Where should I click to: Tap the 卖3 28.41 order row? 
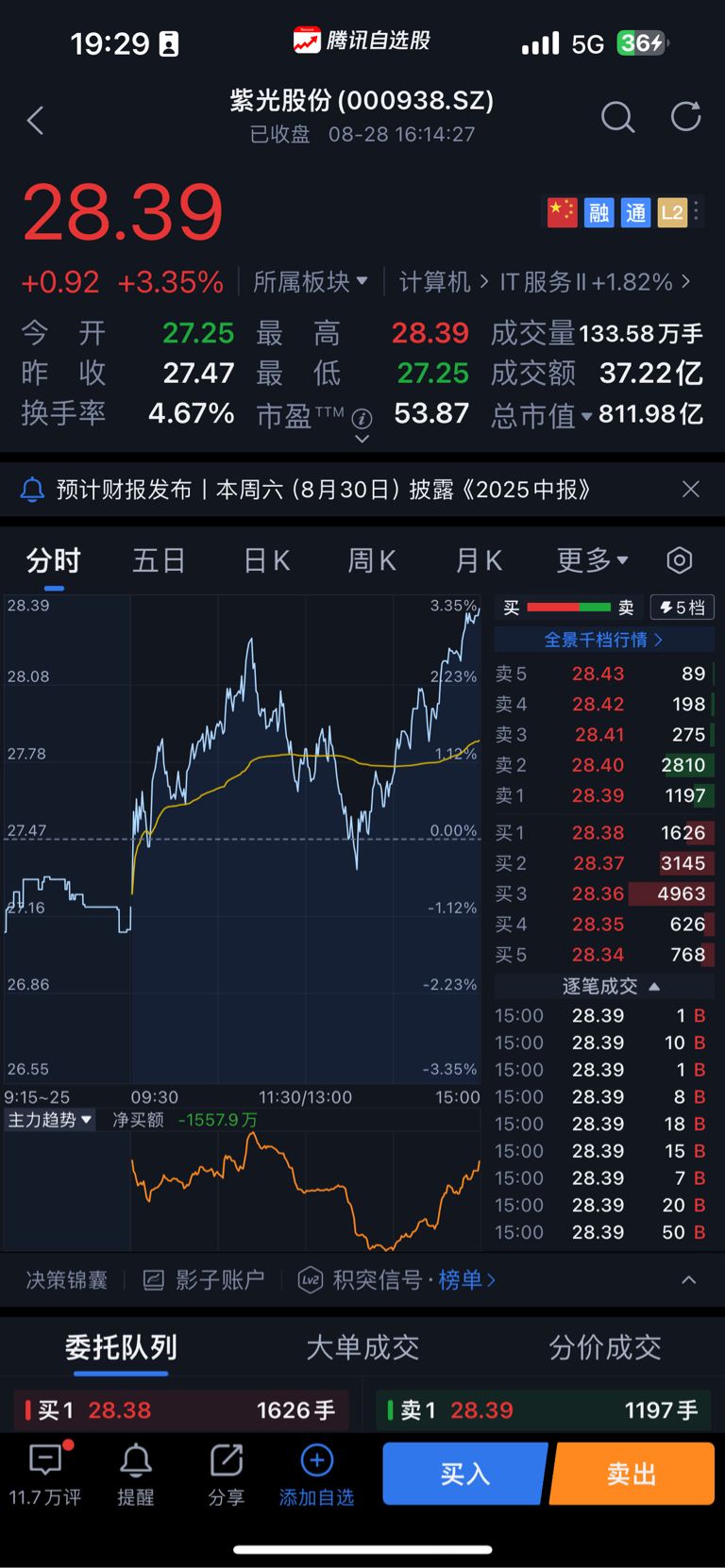pyautogui.click(x=605, y=734)
